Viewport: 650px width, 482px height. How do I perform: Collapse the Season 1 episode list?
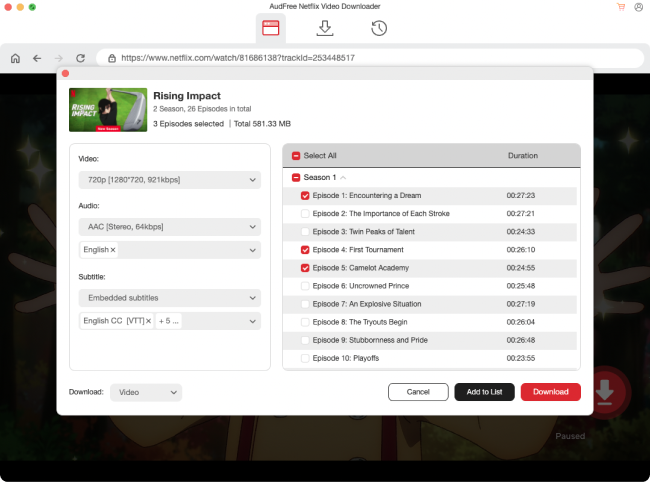click(343, 177)
